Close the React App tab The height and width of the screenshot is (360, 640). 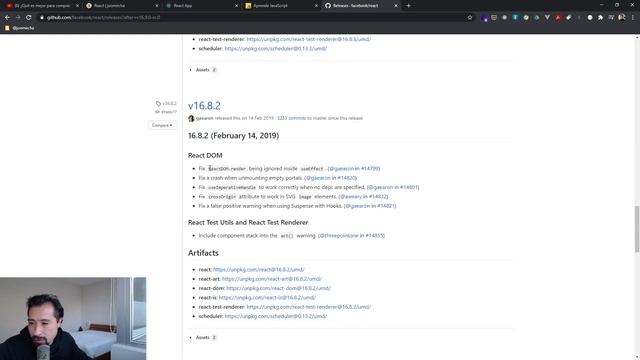[x=236, y=6]
